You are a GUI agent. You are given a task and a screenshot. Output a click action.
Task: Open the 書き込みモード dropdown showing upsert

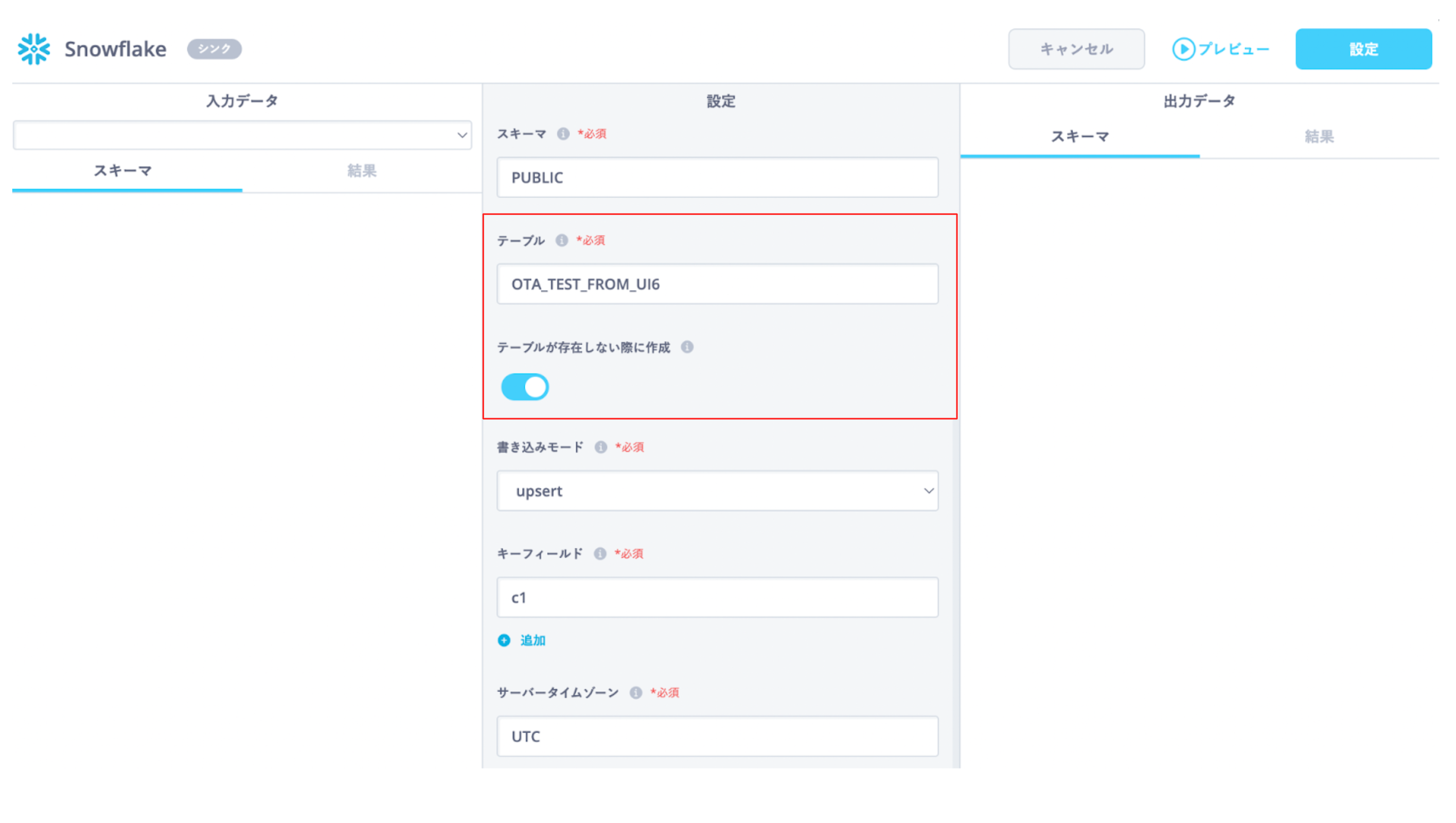pos(717,491)
